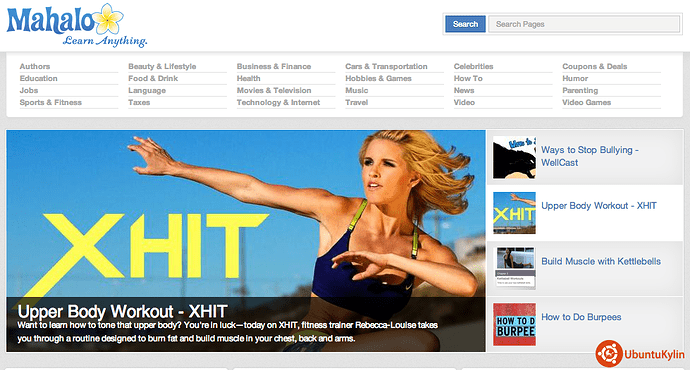Focus the Search Pages input field
690x370 pixels.
click(584, 24)
